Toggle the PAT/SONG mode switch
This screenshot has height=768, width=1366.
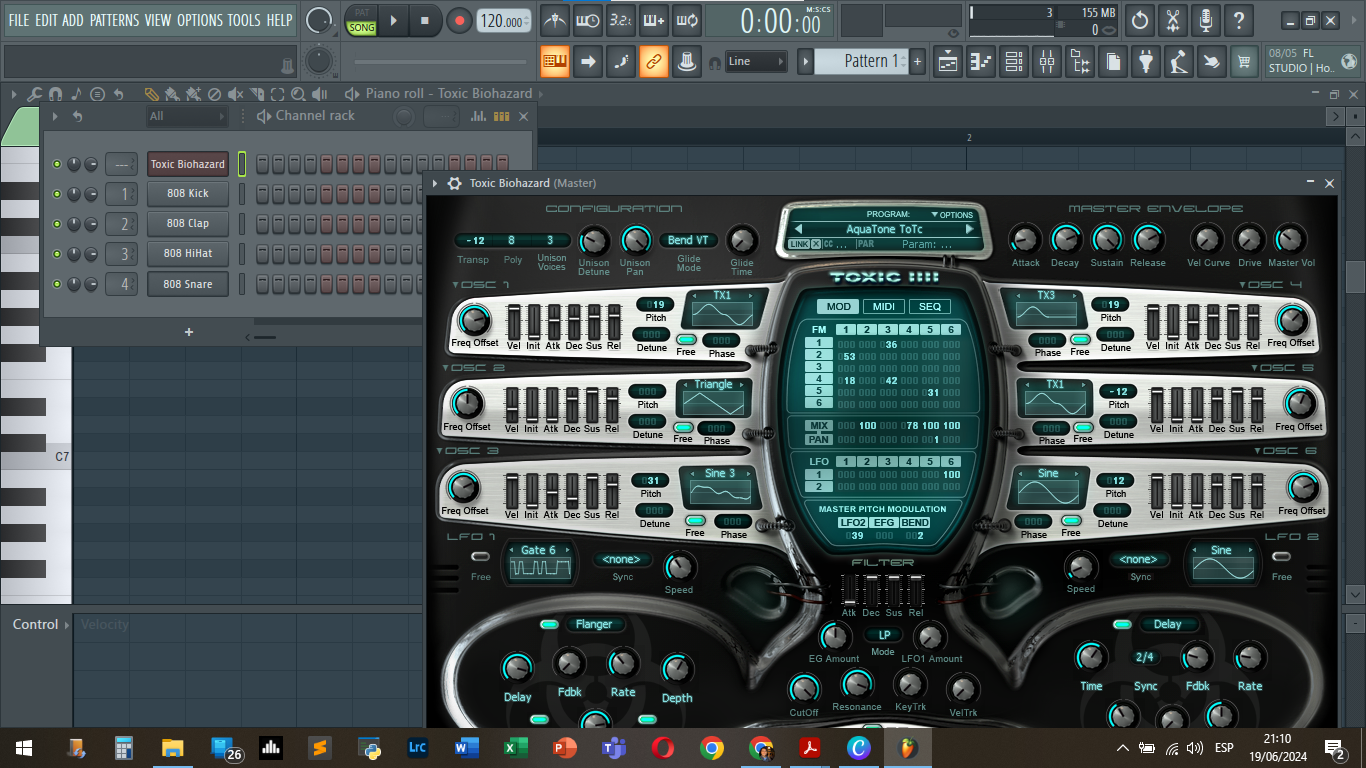(362, 21)
